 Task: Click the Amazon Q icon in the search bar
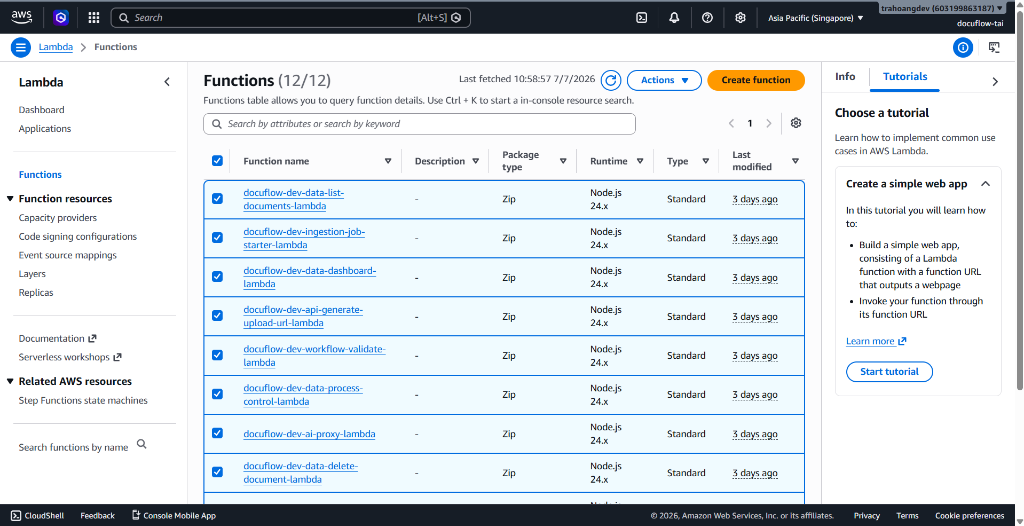point(456,18)
